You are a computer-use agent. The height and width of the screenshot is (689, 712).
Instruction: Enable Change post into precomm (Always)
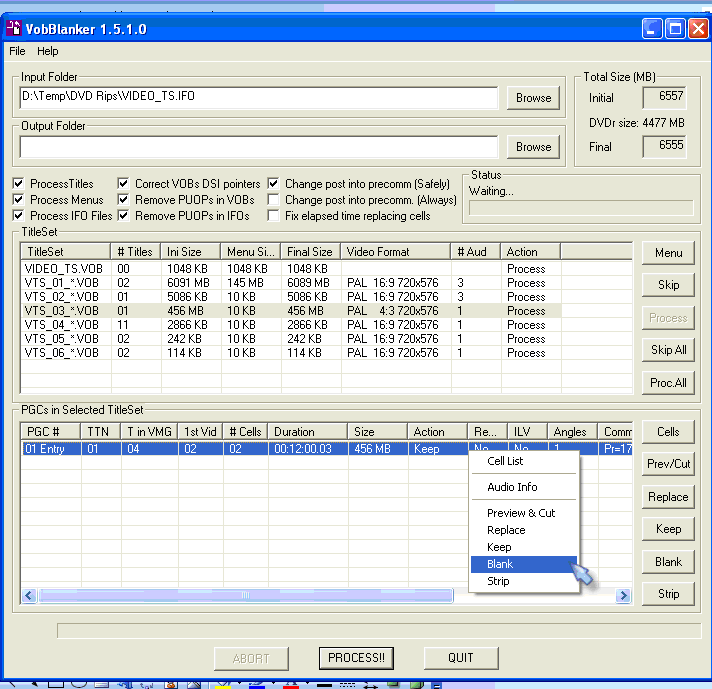pos(273,199)
